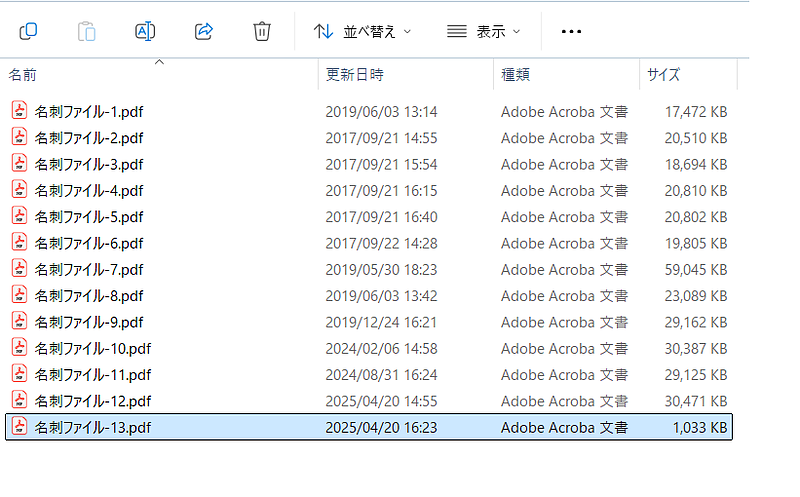This screenshot has width=800, height=497.
Task: Open the 表示 view dropdown
Action: (483, 32)
